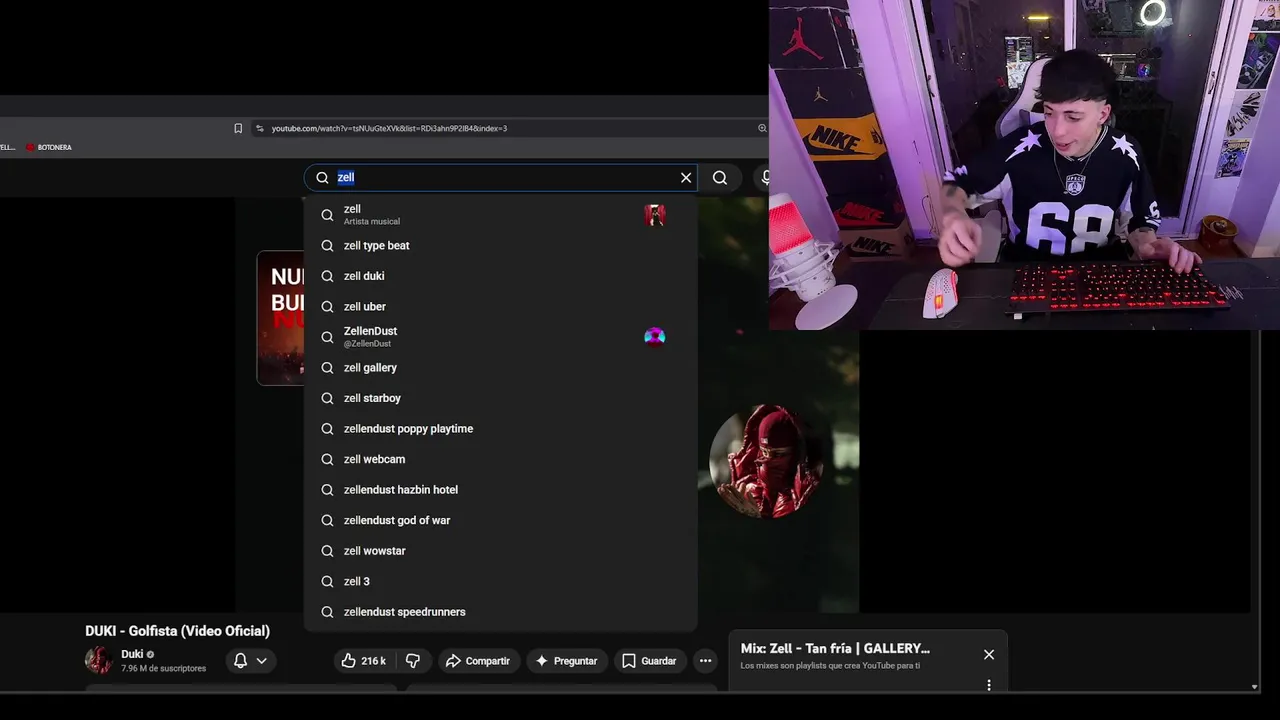Click inside the search field containing 'zell'
This screenshot has width=1280, height=720.
point(500,177)
